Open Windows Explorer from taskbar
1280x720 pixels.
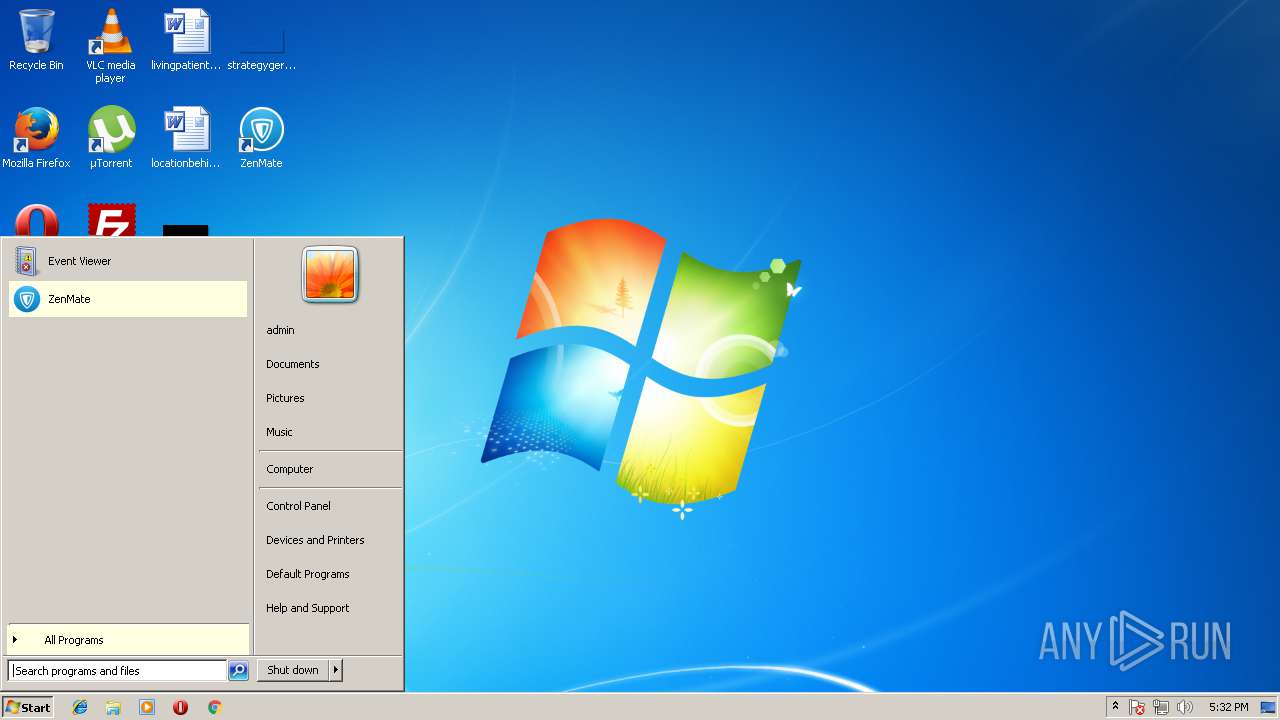tap(113, 707)
